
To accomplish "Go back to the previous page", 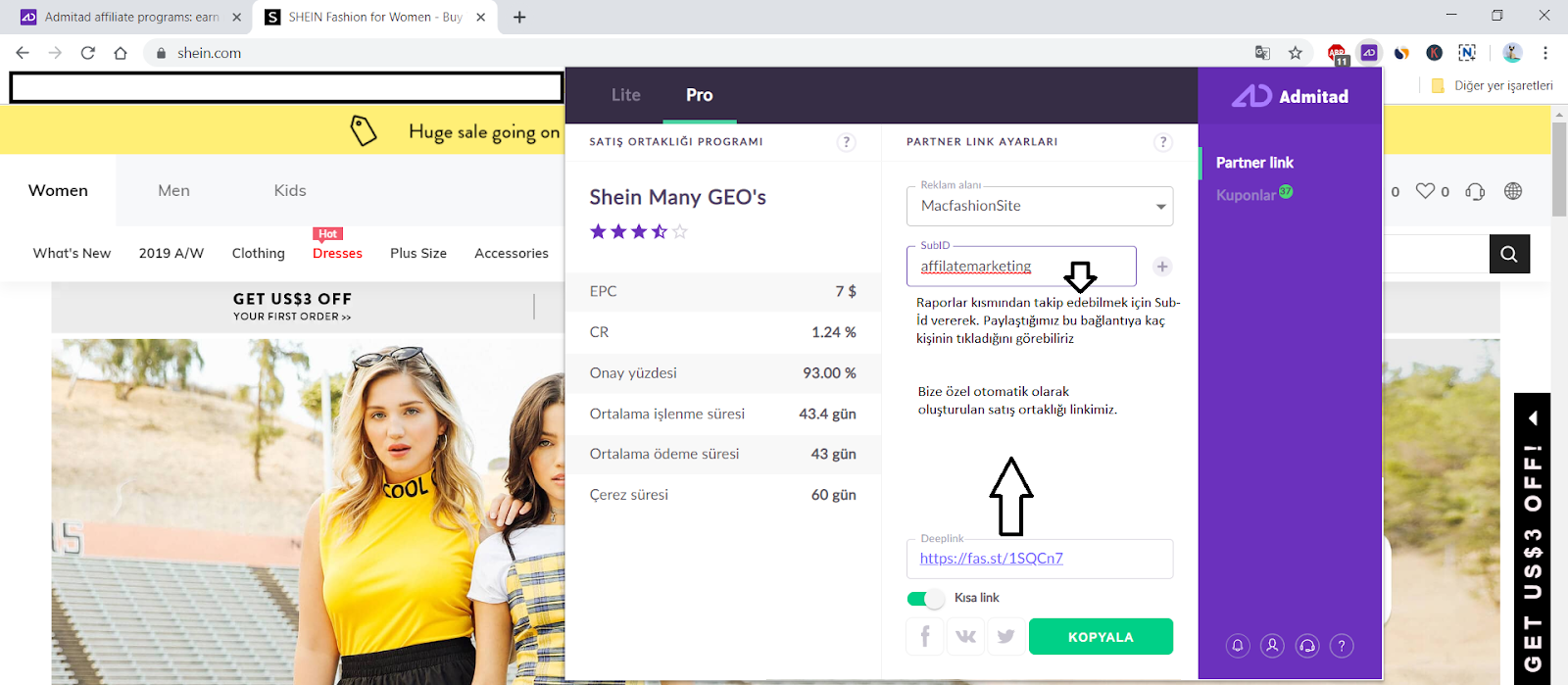I will [x=23, y=53].
